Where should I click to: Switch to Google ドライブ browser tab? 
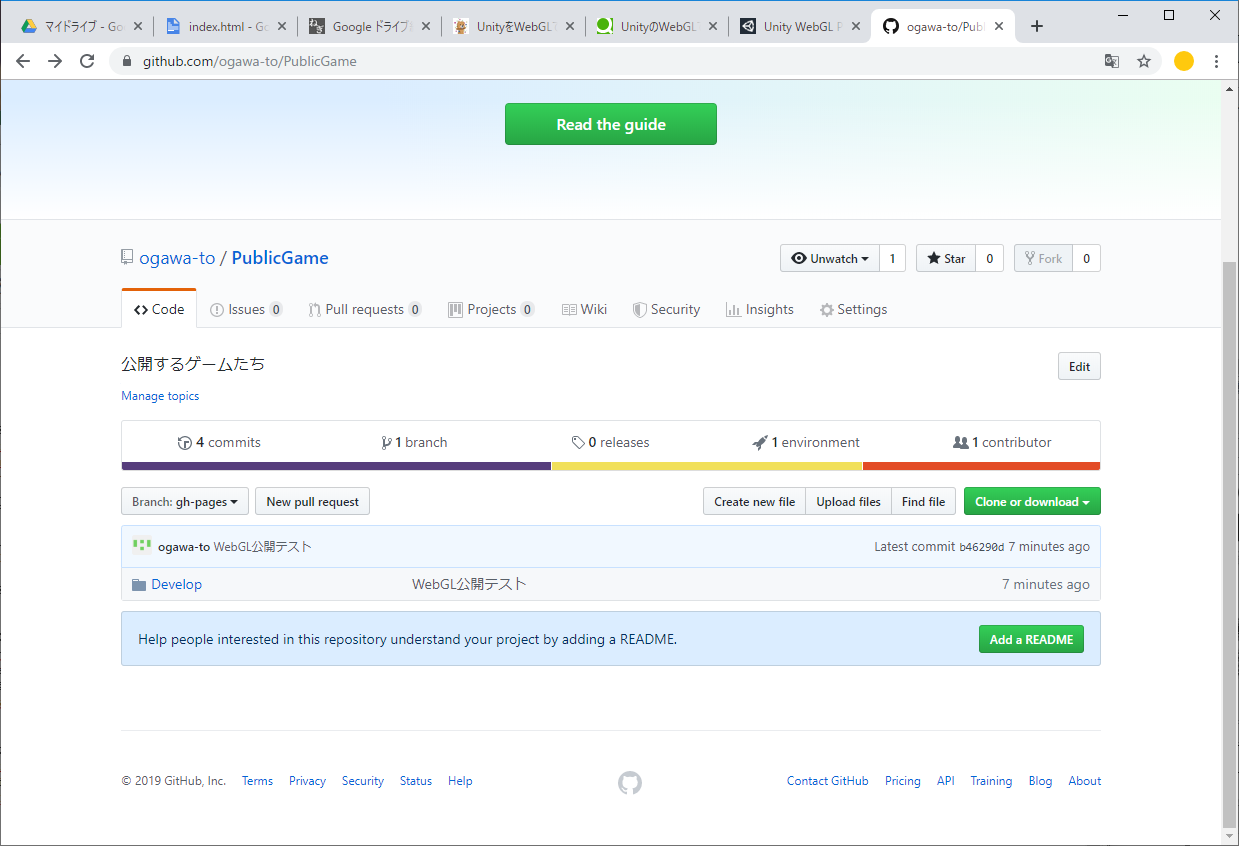[x=369, y=27]
